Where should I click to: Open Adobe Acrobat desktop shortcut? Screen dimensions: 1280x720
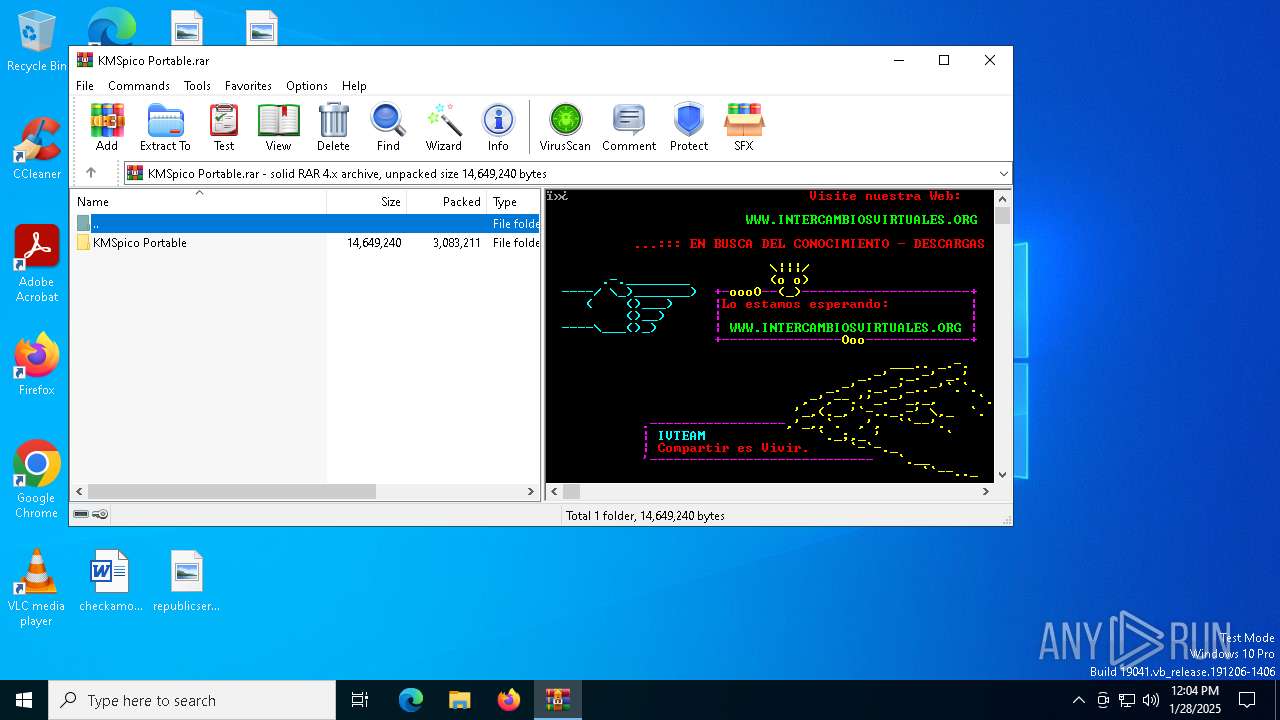(x=36, y=264)
